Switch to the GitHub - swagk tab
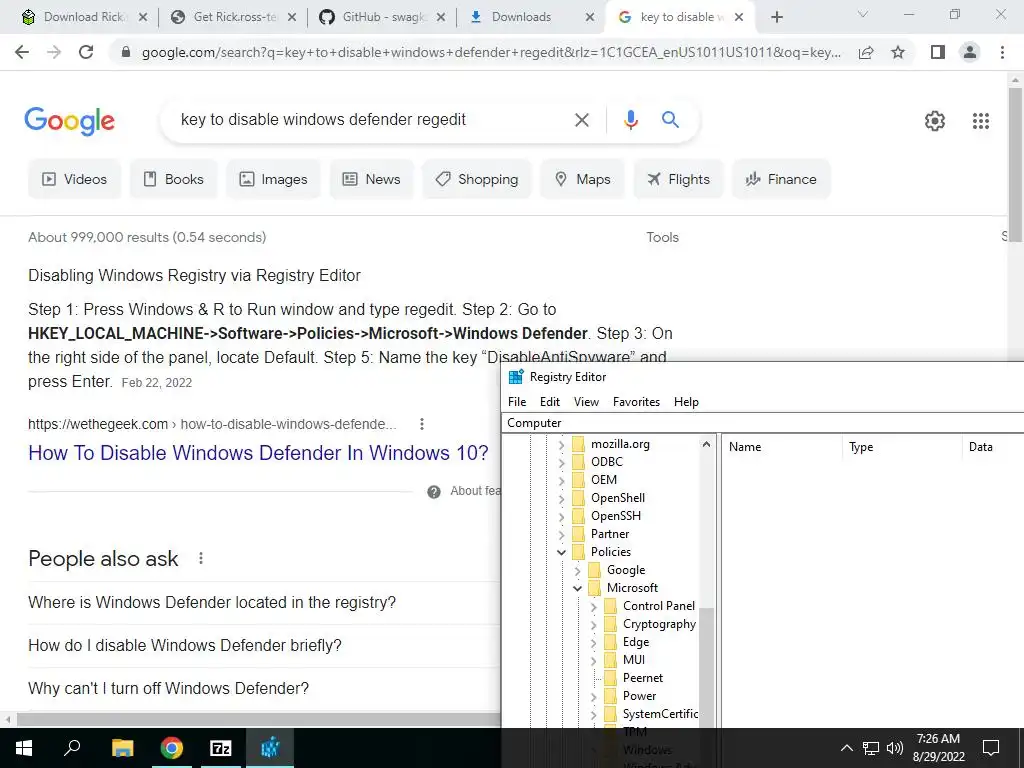This screenshot has height=768, width=1024. coord(382,17)
